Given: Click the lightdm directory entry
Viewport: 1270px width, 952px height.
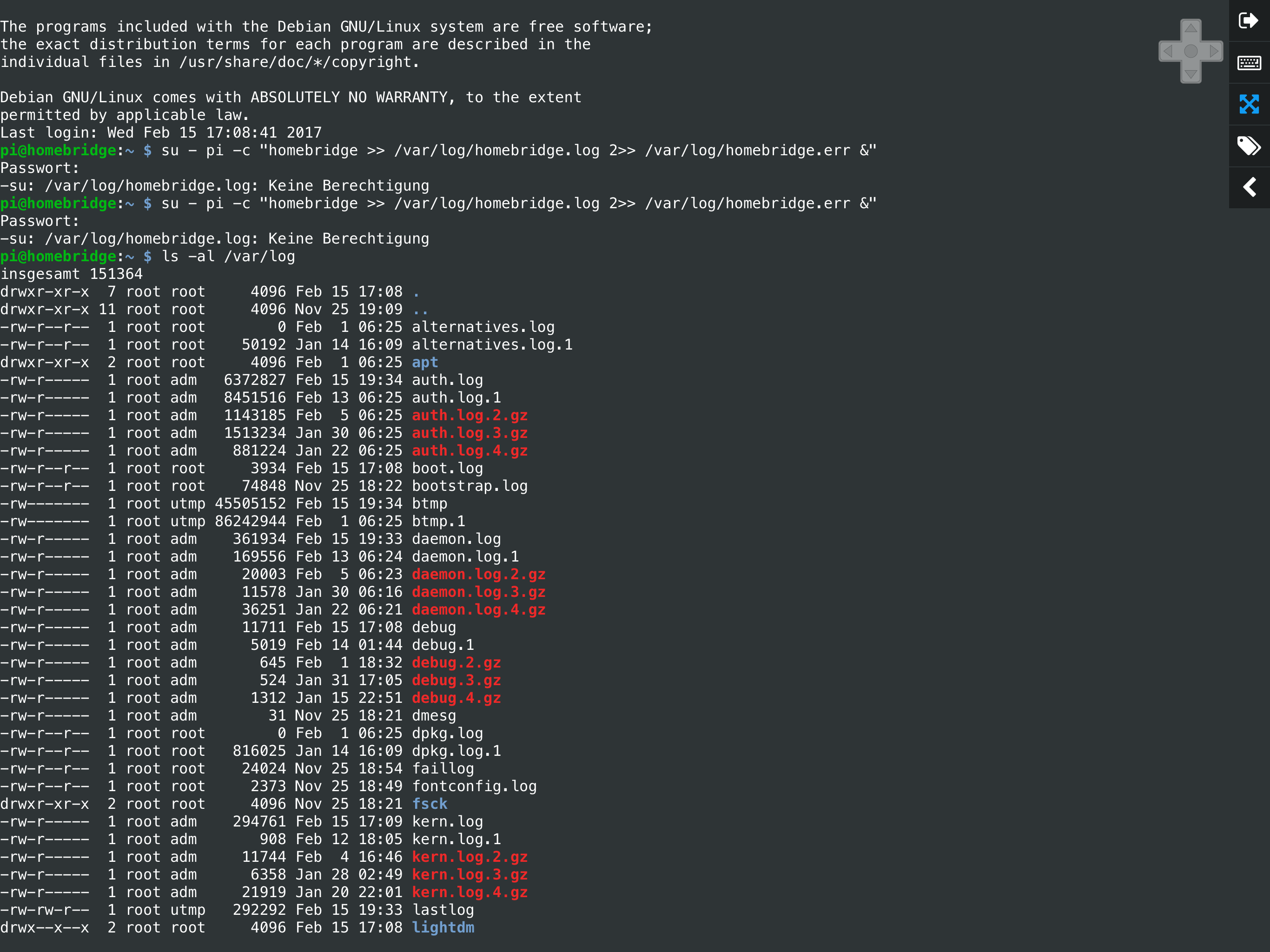Looking at the screenshot, I should tap(443, 927).
